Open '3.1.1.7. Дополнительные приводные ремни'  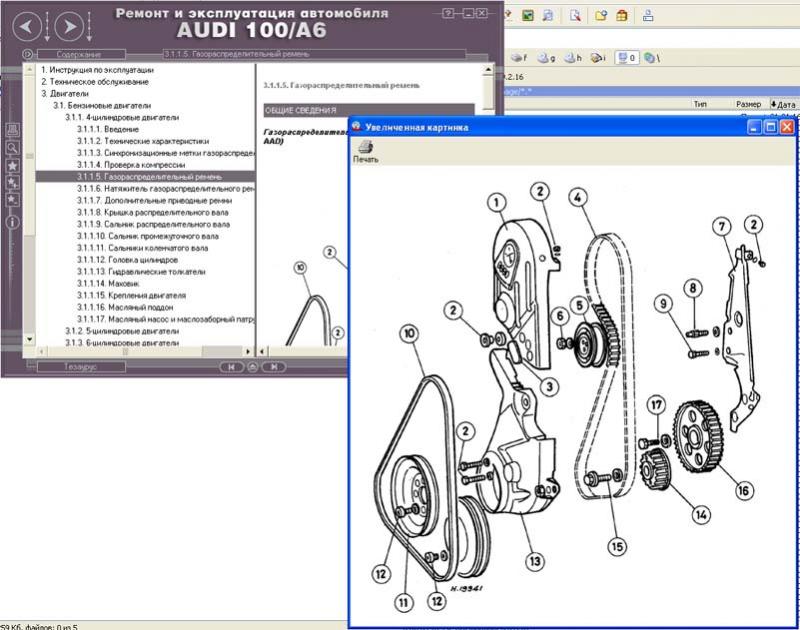pos(154,200)
